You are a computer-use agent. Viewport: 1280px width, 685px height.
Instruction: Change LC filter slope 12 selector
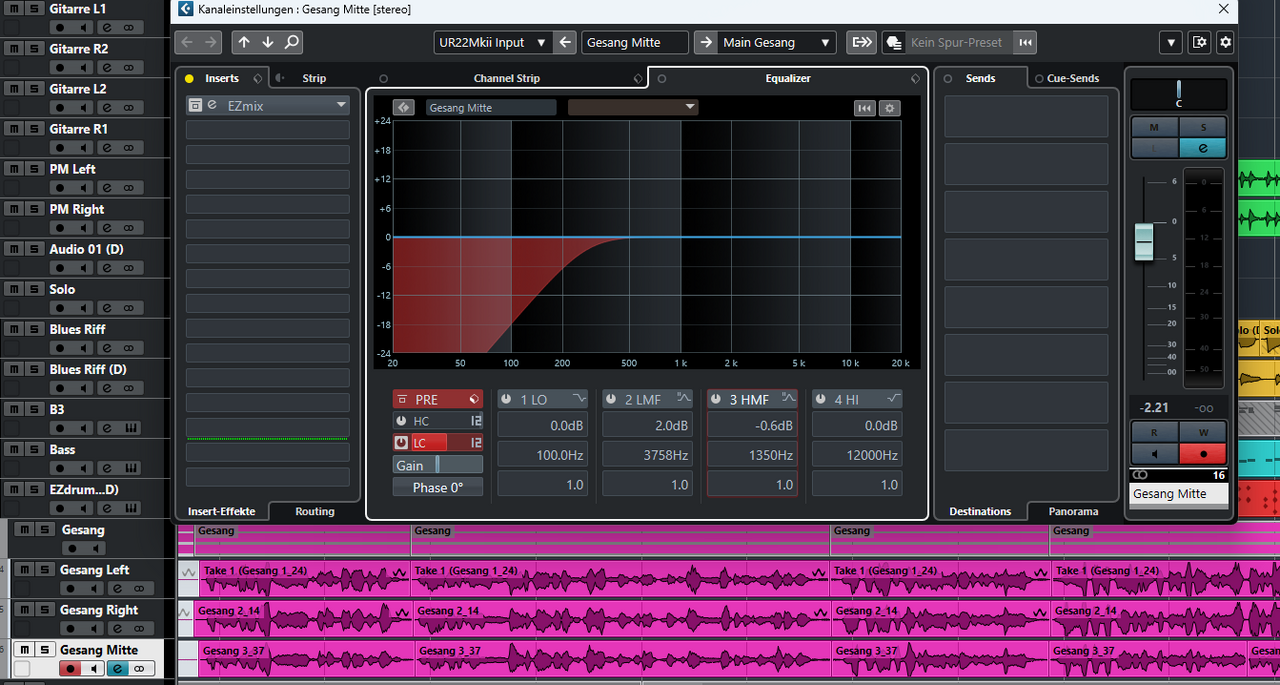[x=476, y=443]
